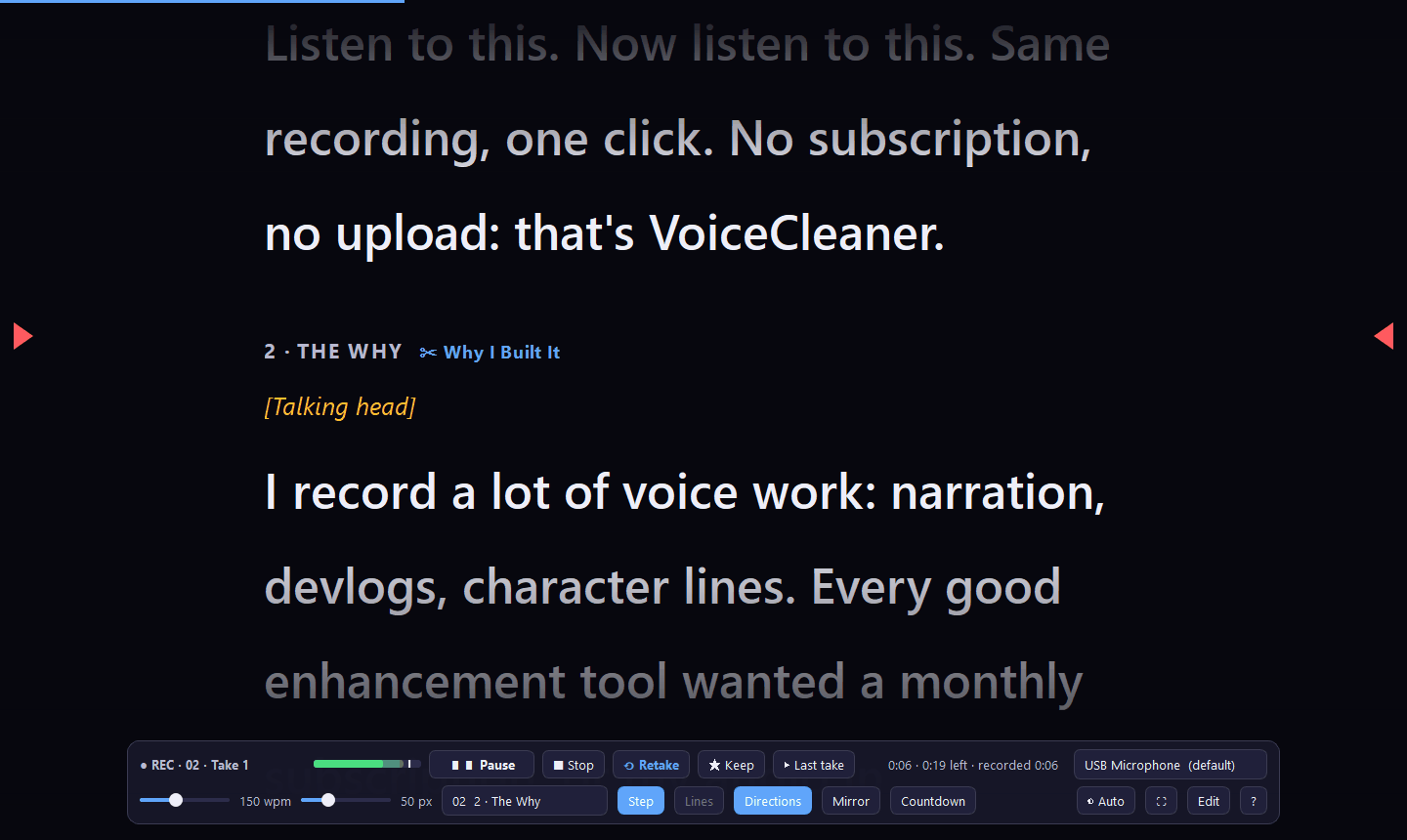Toggle the Lines option
The width and height of the screenshot is (1407, 840).
pyautogui.click(x=699, y=801)
